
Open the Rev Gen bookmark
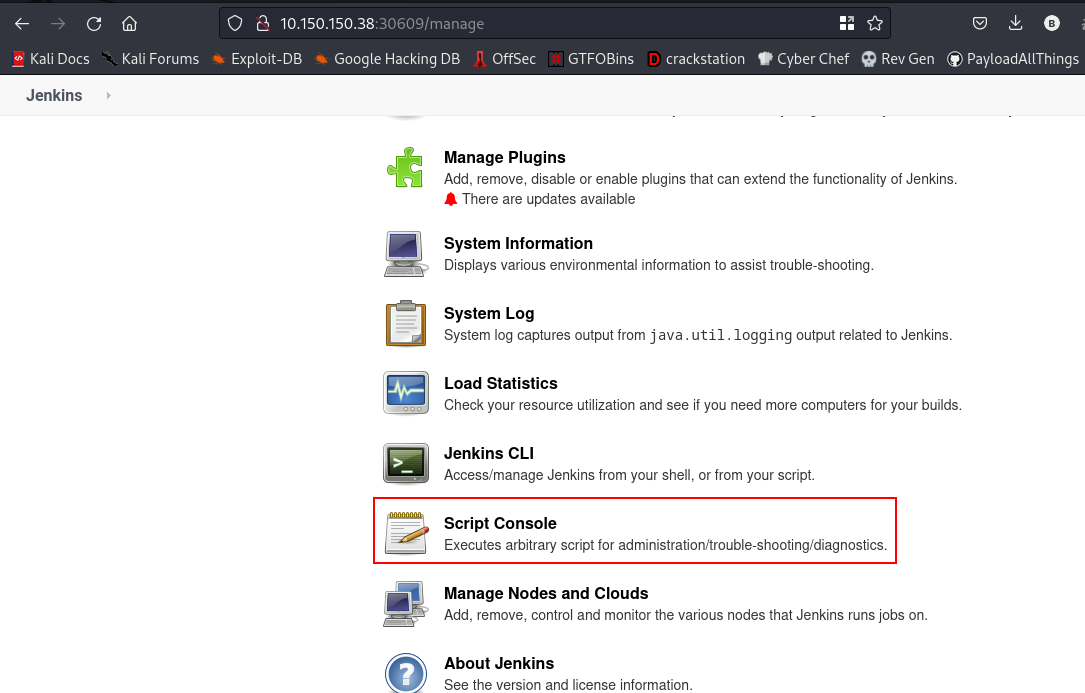tap(897, 59)
